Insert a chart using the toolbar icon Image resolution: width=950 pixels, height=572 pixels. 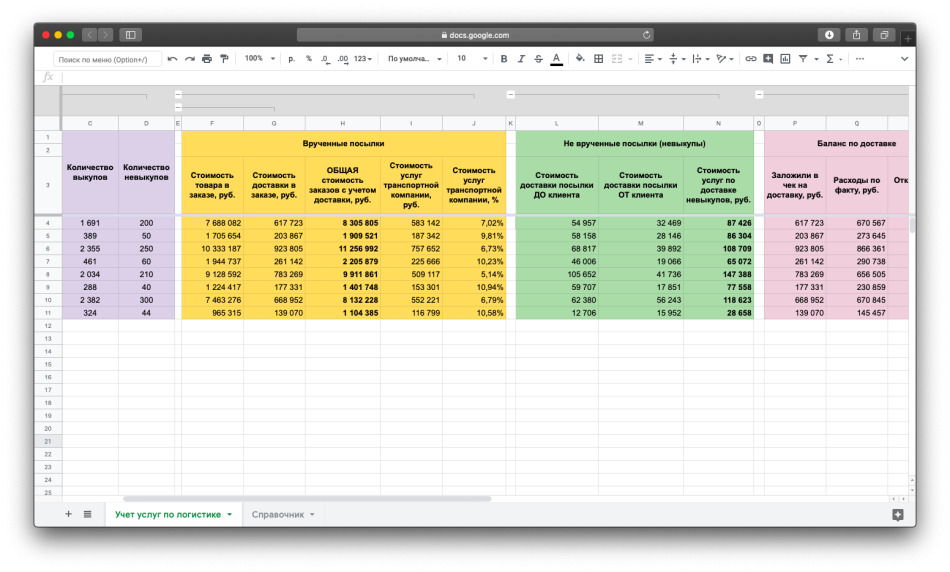(785, 59)
